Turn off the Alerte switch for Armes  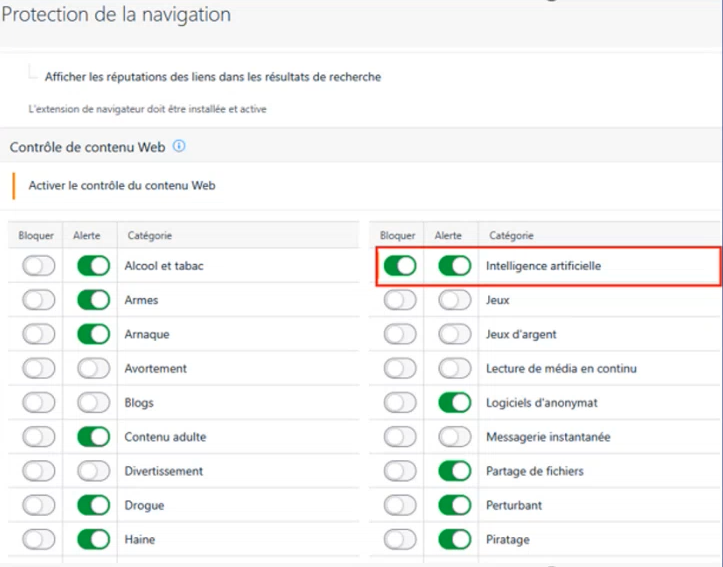click(93, 300)
